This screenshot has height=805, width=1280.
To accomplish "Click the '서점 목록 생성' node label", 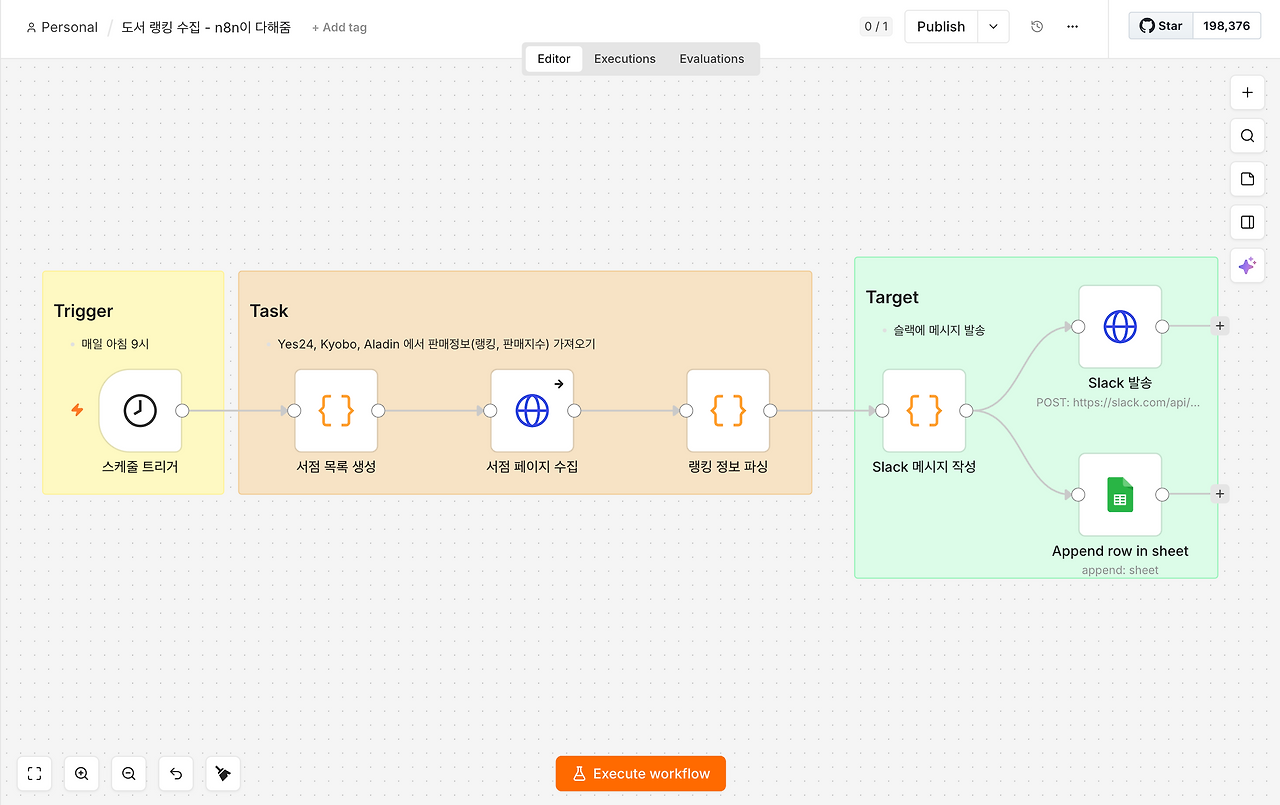I will tap(336, 467).
